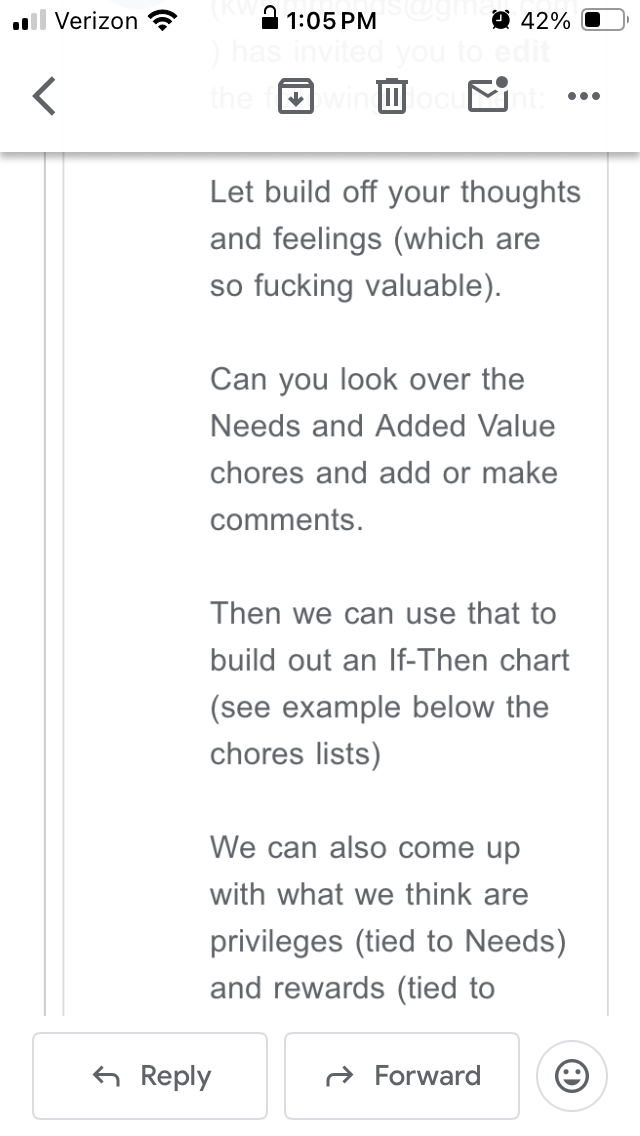The width and height of the screenshot is (640, 1136).
Task: Tap the 42% battery percentage text
Action: (x=546, y=20)
